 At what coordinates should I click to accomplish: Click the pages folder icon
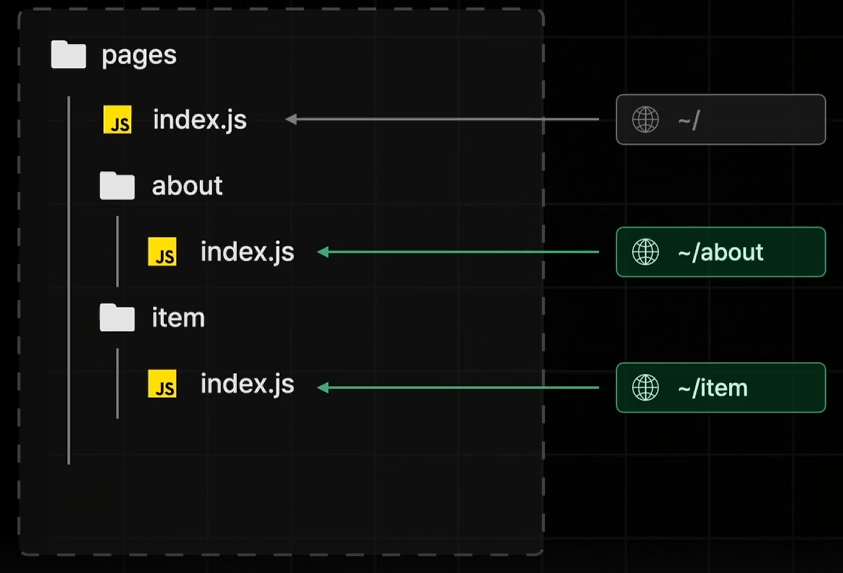(x=68, y=54)
